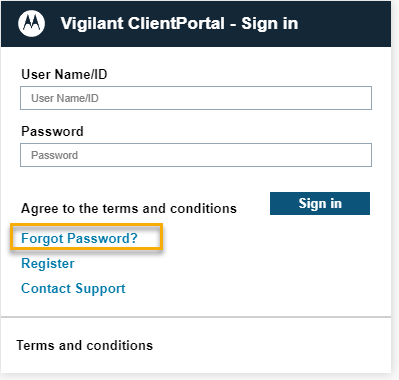Viewport: 399px width, 380px height.
Task: Open the Forgot Password? link
Action: click(x=79, y=238)
